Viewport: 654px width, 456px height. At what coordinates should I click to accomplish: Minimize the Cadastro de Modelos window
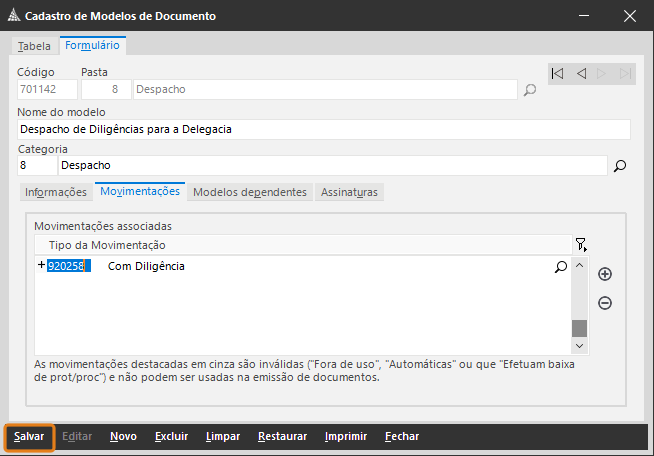pyautogui.click(x=584, y=16)
